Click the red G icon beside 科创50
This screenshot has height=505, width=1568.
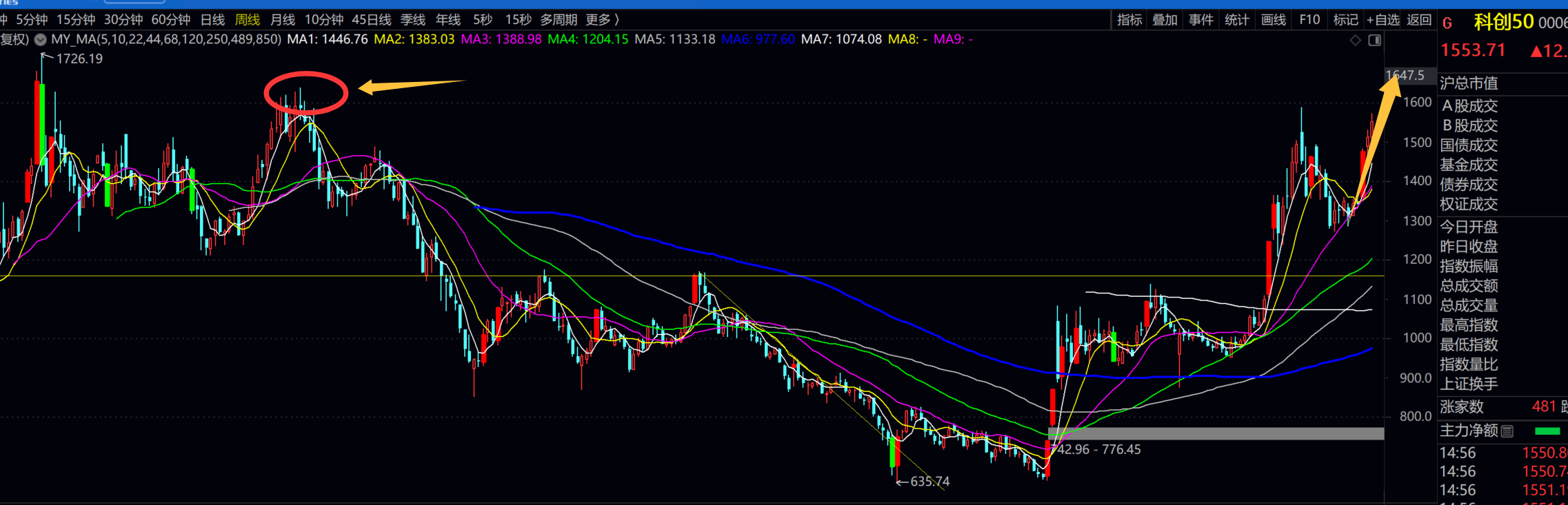pyautogui.click(x=1447, y=23)
